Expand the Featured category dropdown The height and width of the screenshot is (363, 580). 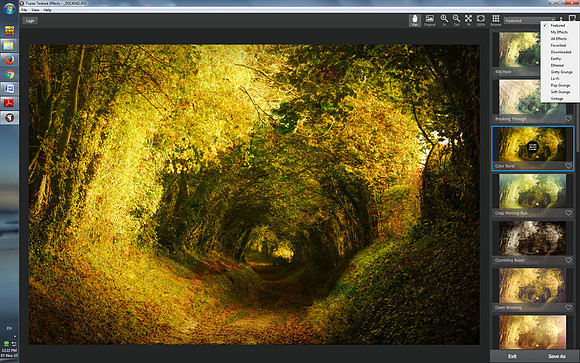[530, 21]
